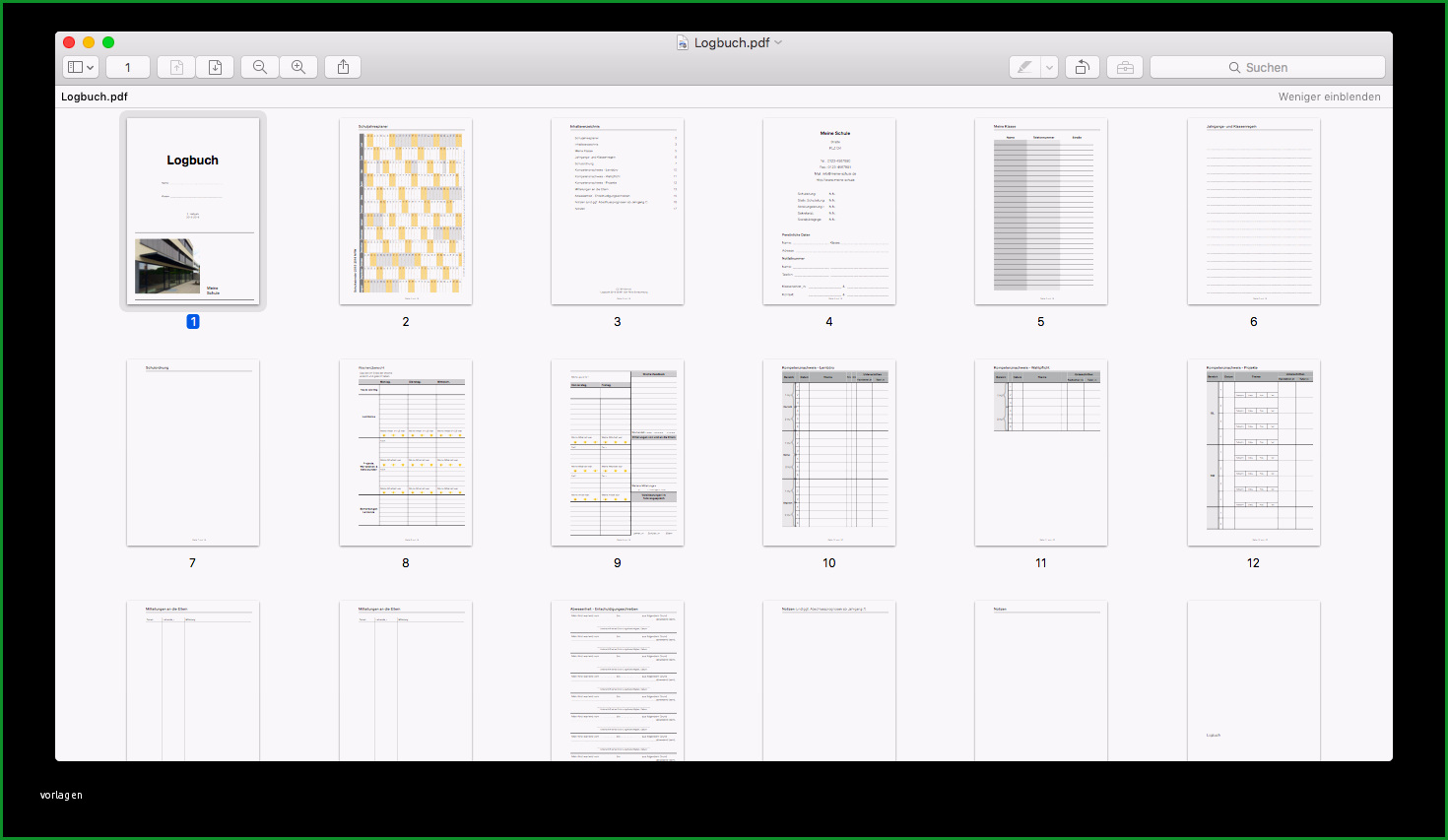Open the sidebar view options button

[x=81, y=67]
